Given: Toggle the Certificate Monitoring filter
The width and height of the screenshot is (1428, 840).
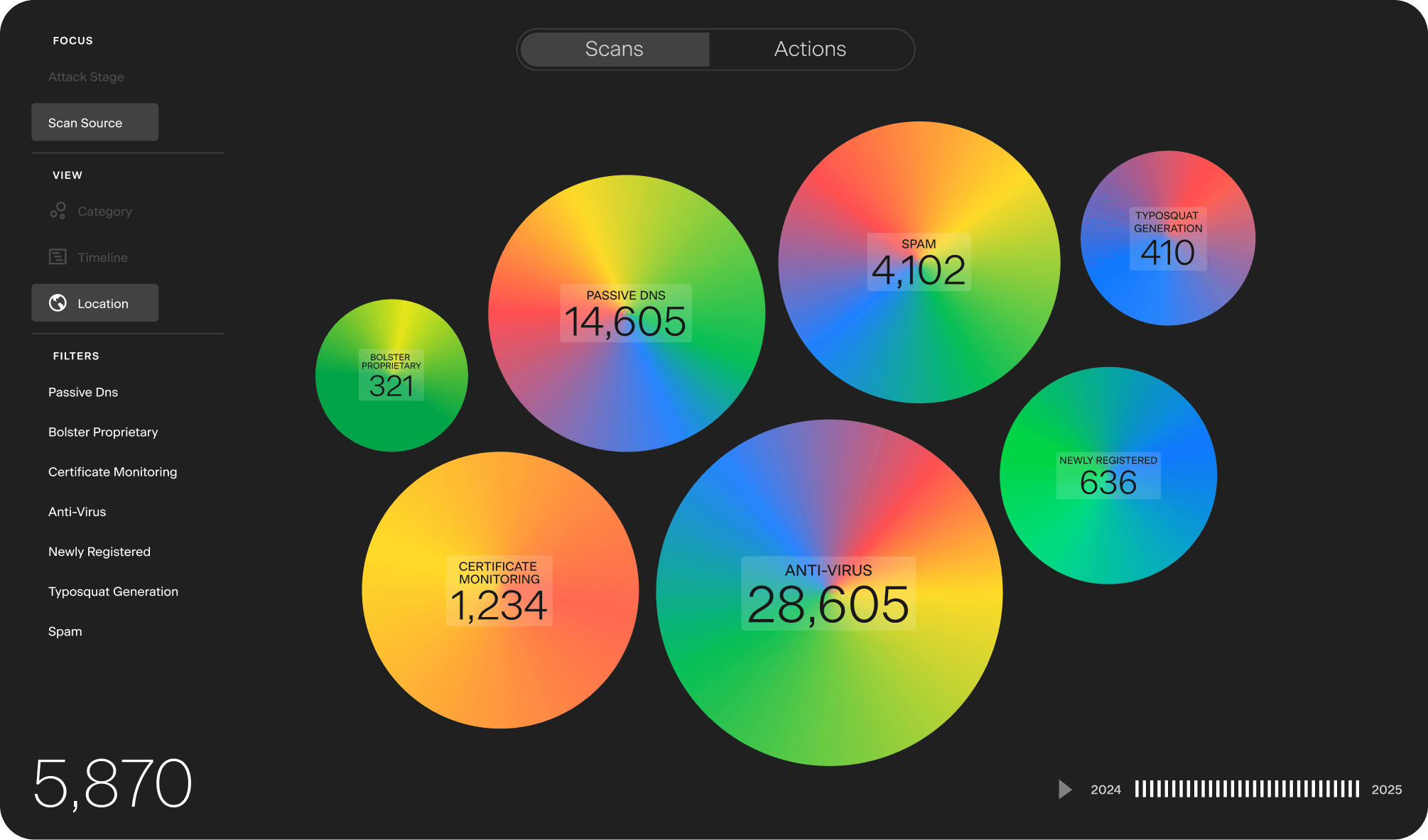Looking at the screenshot, I should 112,471.
